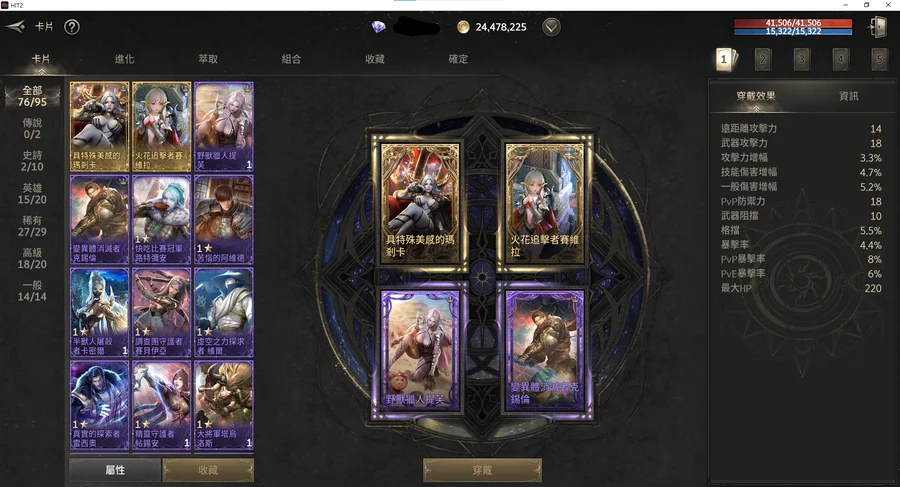The height and width of the screenshot is (487, 900).
Task: Select card deck preset 1
Action: [x=725, y=59]
